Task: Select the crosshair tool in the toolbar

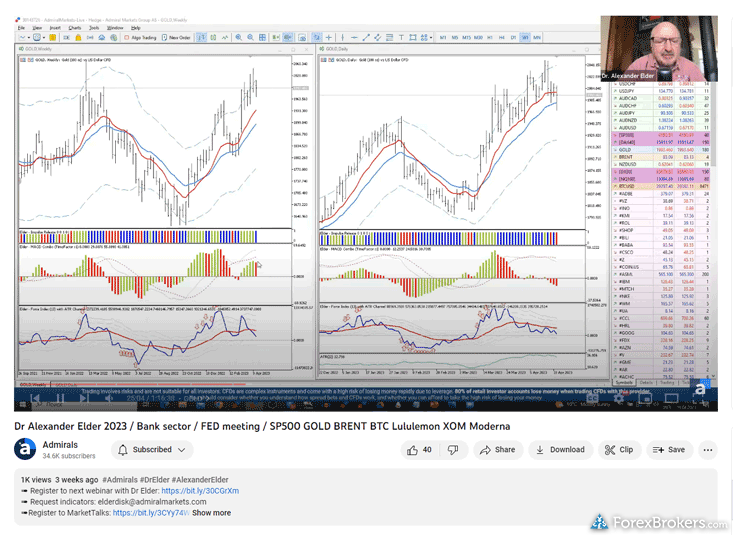Action: tap(329, 37)
